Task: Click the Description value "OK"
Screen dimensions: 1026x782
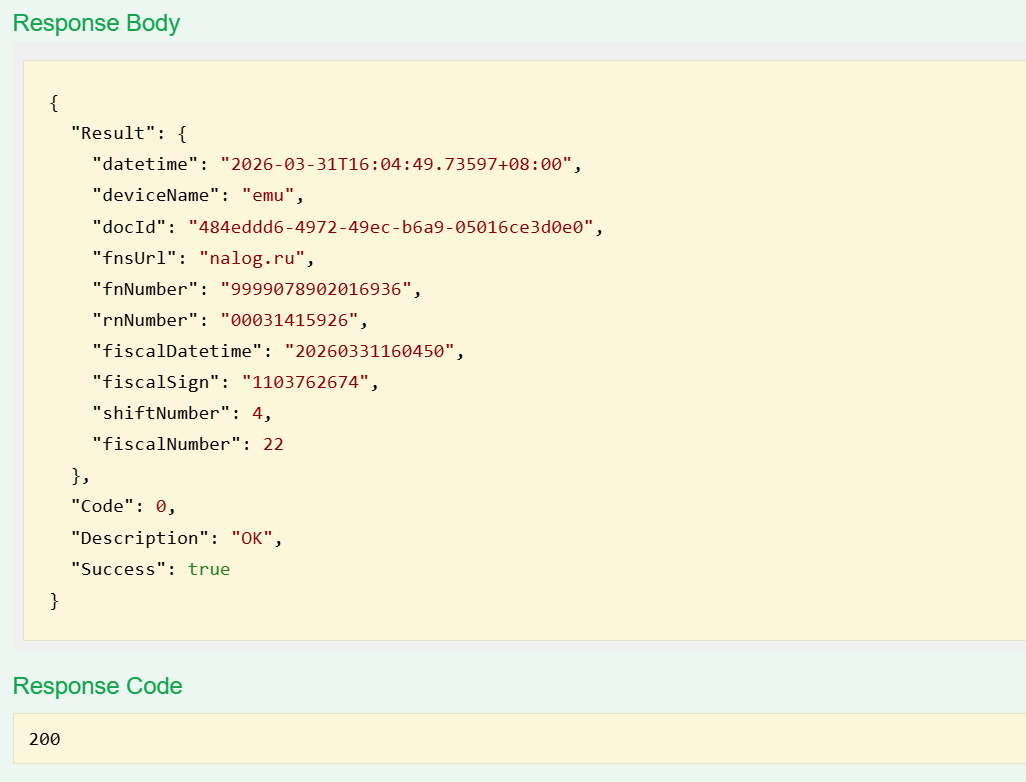Action: [x=252, y=538]
